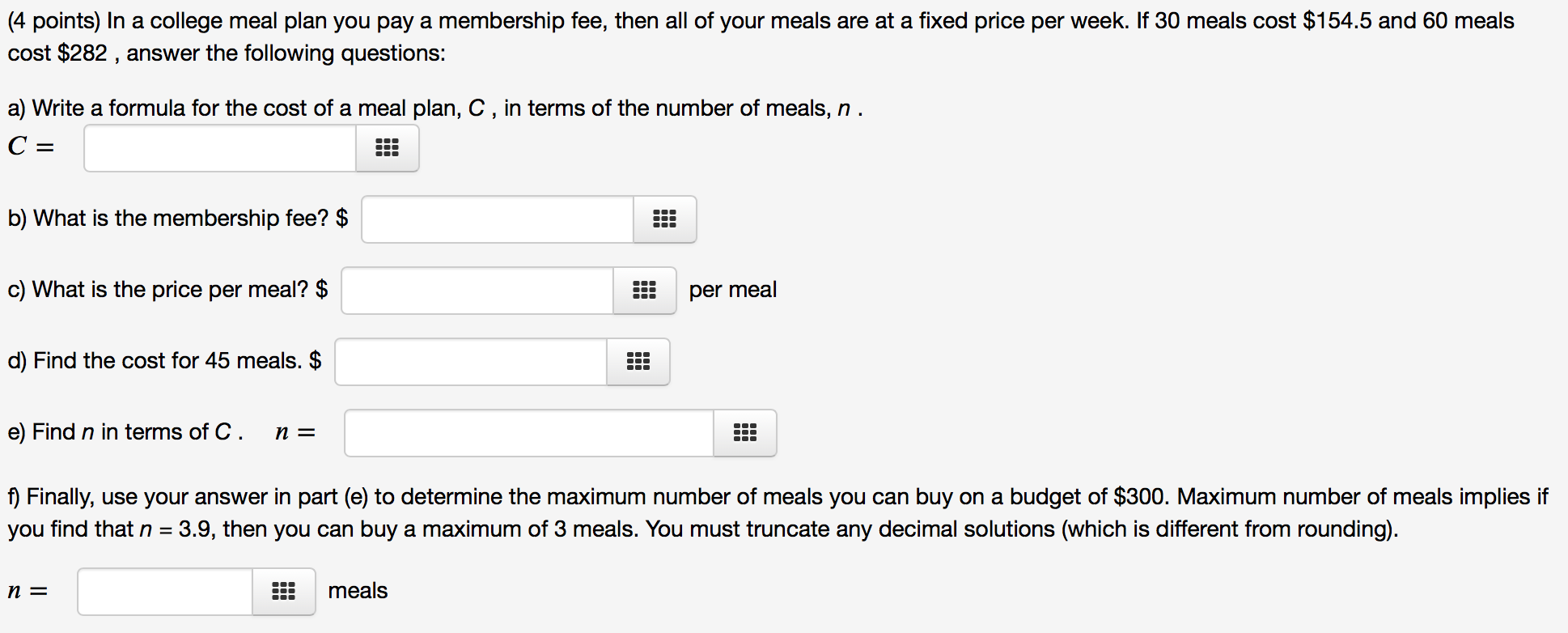Click the maximum meals n answer box
This screenshot has width=1568, height=633.
[x=165, y=592]
